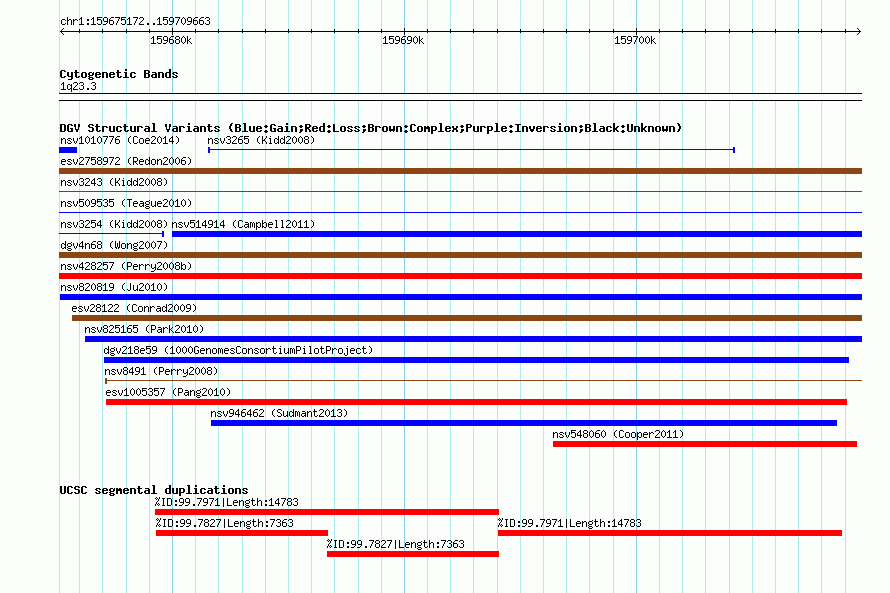Click the blue nsv825165 gain bar
890x593 pixels.
point(473,339)
